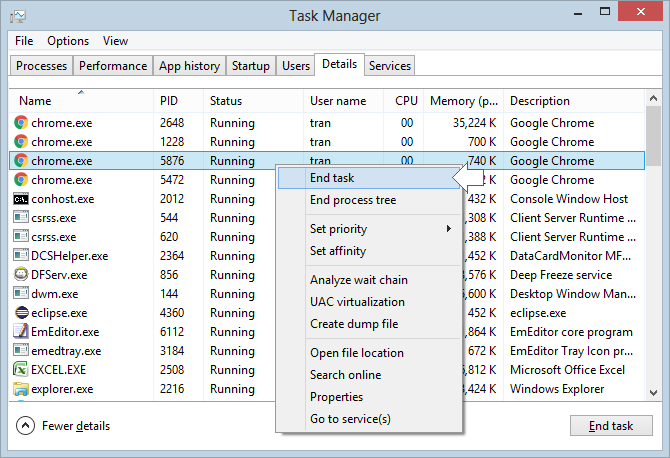The width and height of the screenshot is (670, 458).
Task: Select the explorer.exe row name
Action: click(x=62, y=389)
